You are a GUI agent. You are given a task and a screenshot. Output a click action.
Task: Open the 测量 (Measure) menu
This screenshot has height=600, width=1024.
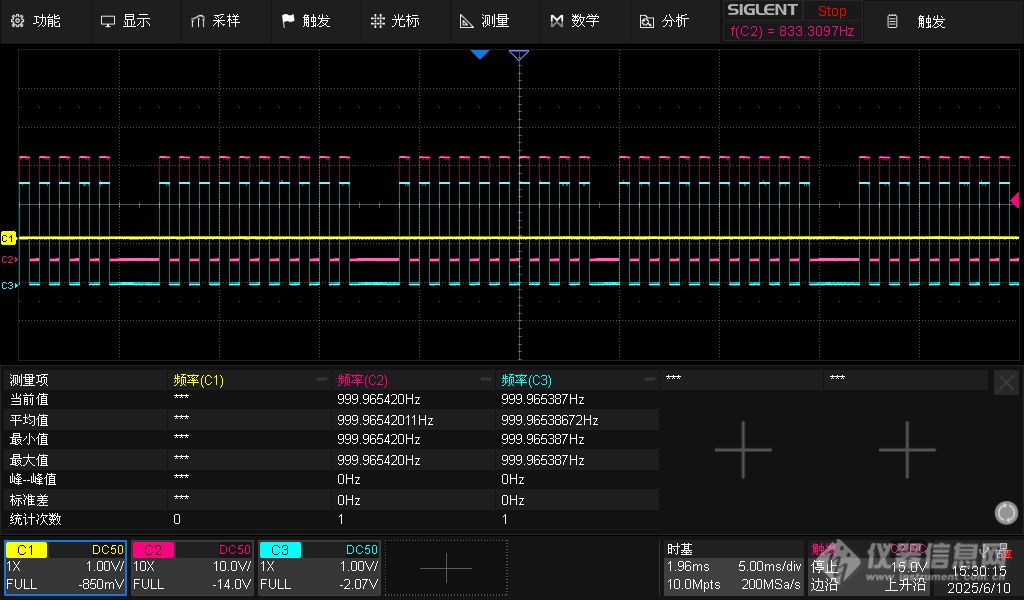484,21
